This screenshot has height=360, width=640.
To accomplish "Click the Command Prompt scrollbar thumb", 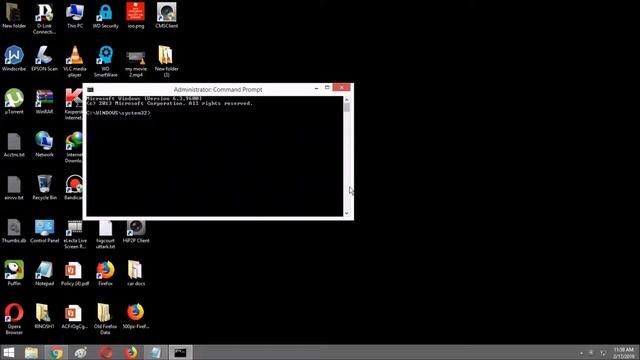I will pos(347,107).
